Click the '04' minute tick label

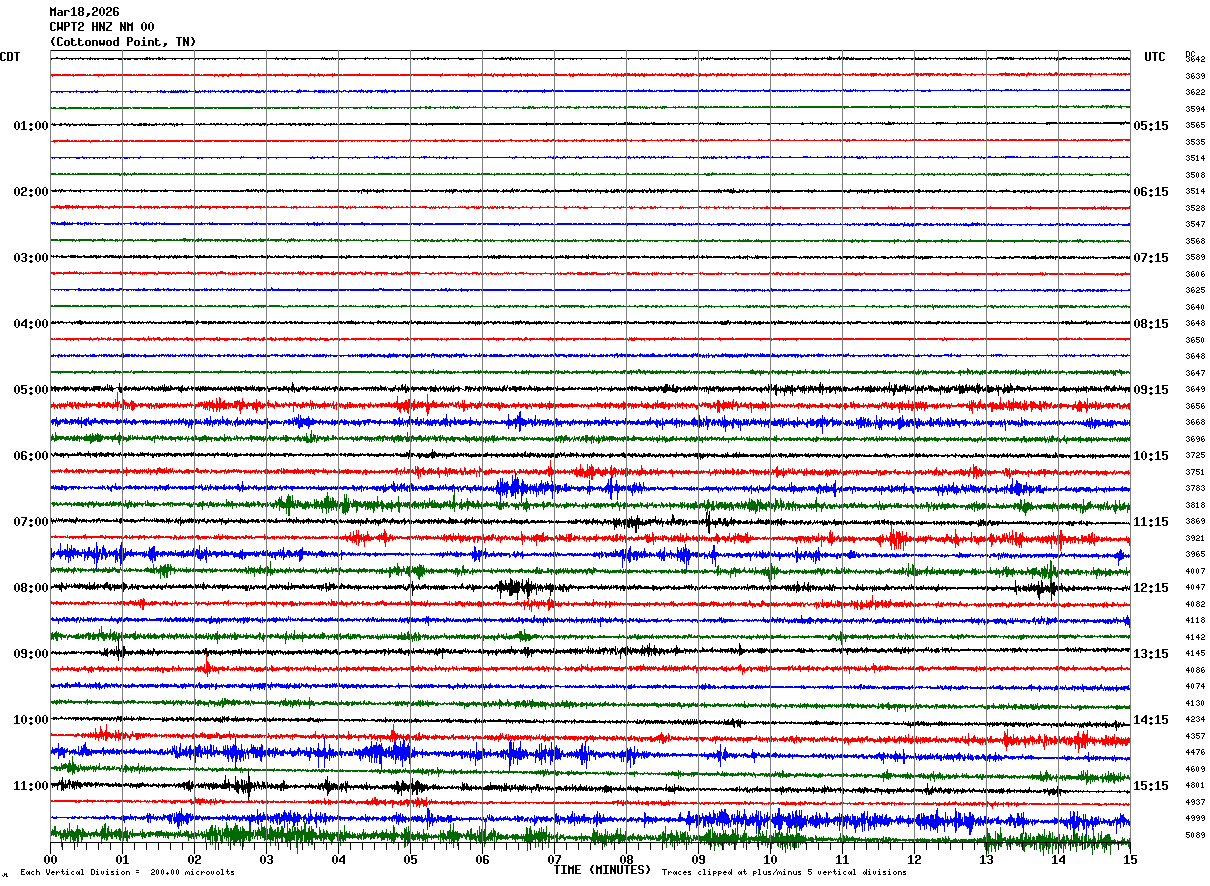click(x=339, y=860)
